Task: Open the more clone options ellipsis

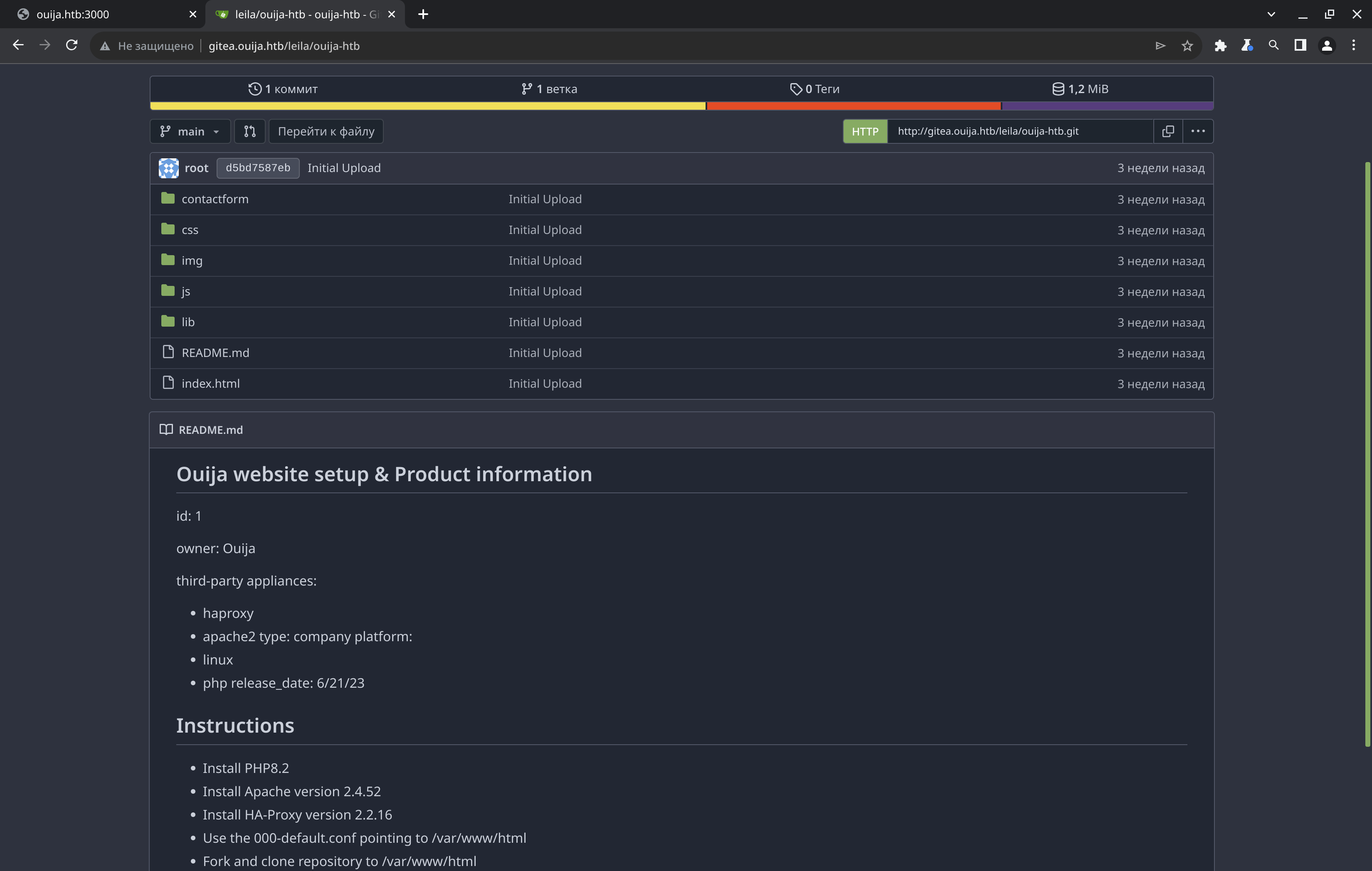Action: coord(1198,131)
